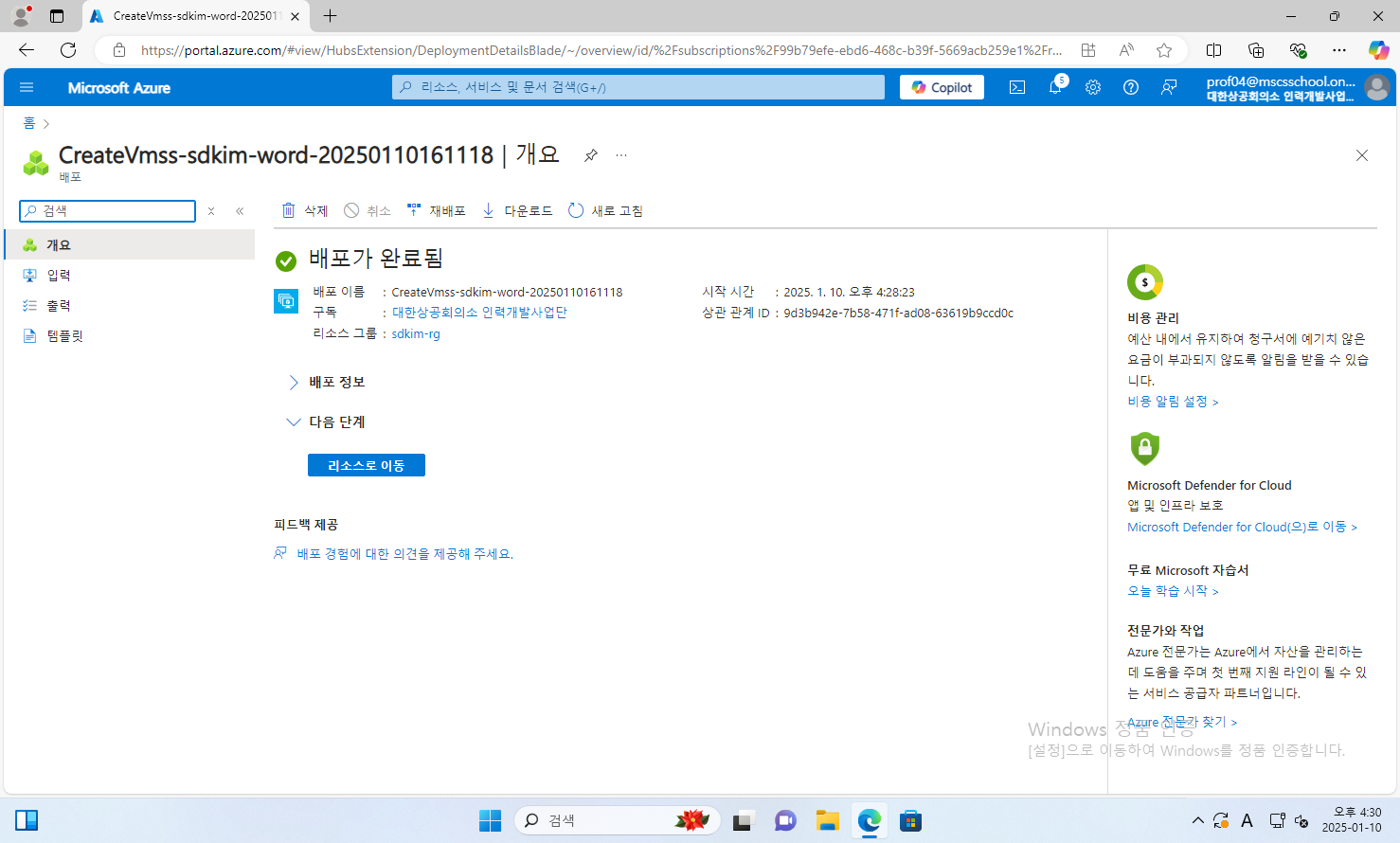Open the browser essentials heart icon
Screen dimensions: 1400x843
1298,50
